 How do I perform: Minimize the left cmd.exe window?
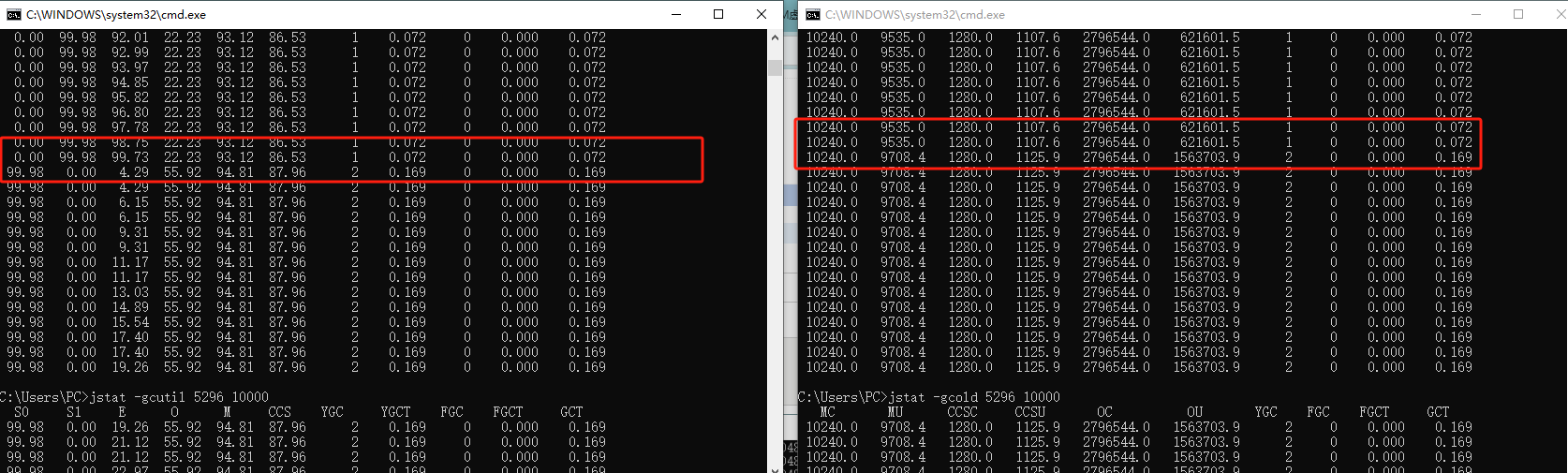coord(676,14)
